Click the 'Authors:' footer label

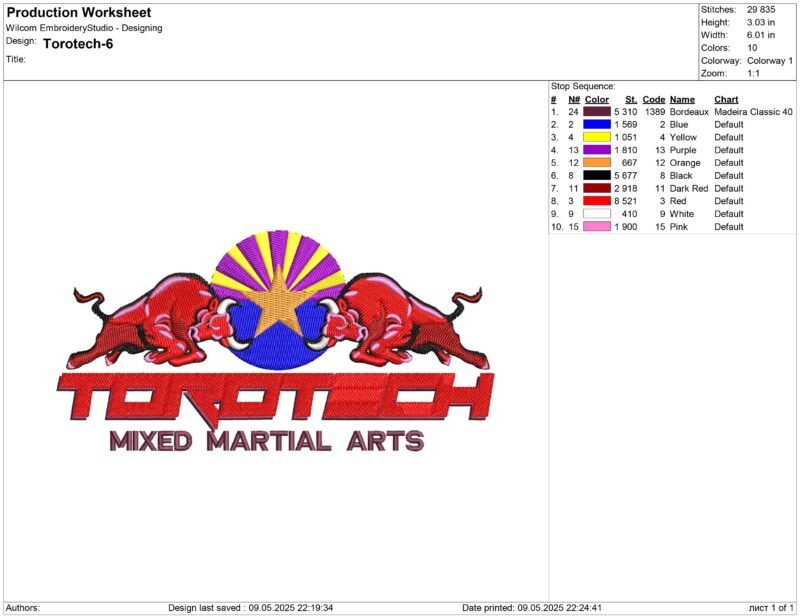point(23,608)
